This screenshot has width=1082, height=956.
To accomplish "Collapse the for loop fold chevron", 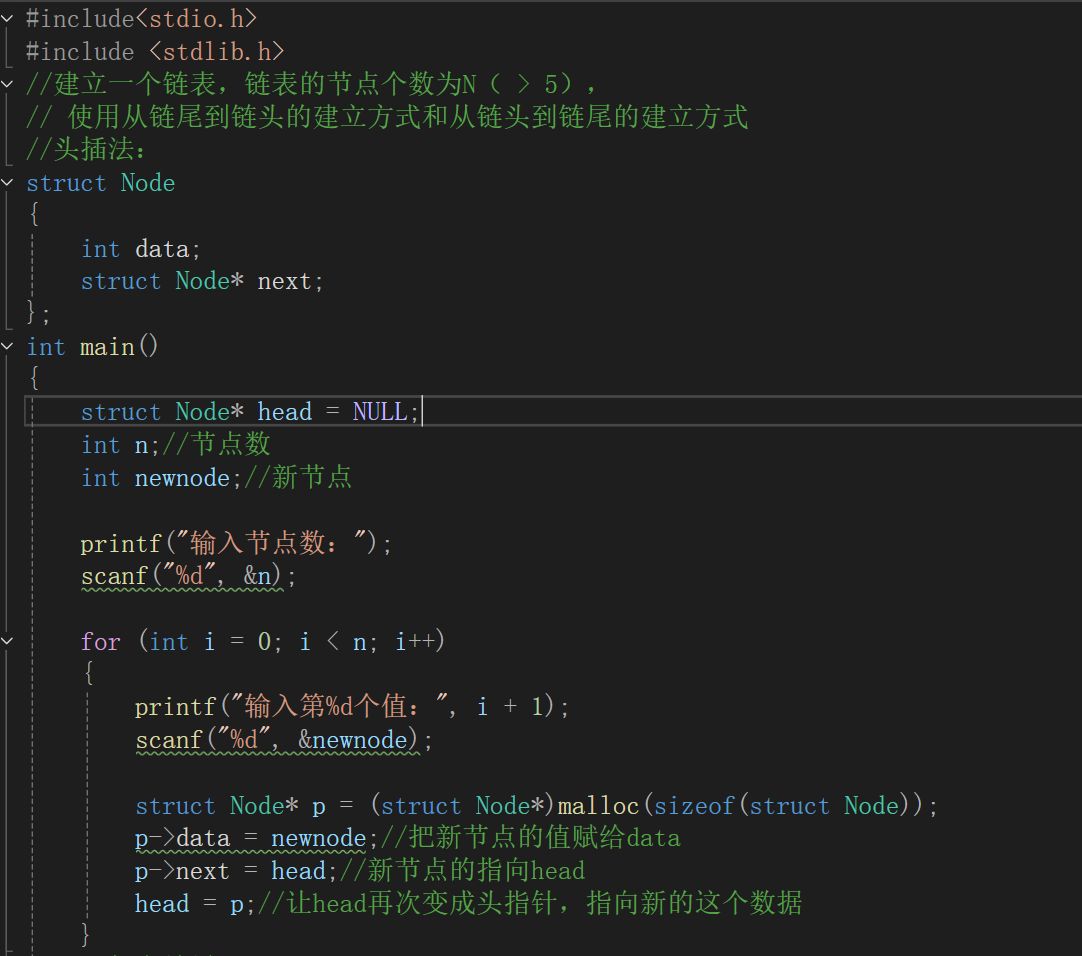I will (7, 641).
